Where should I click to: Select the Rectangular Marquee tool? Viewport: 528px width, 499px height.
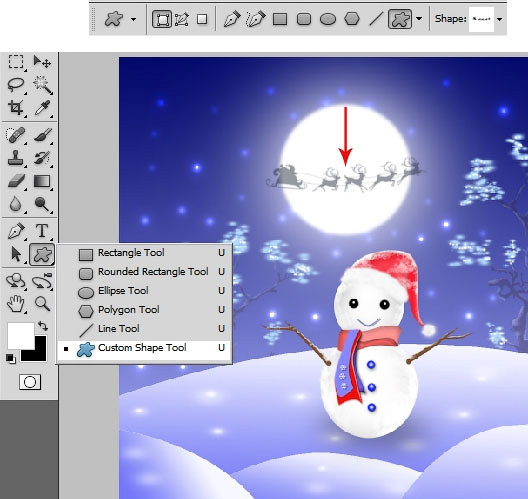16,62
